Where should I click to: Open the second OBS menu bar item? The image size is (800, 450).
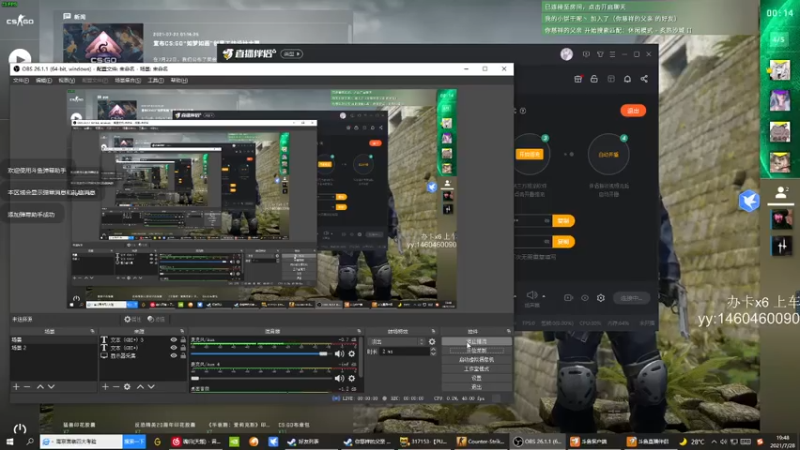pyautogui.click(x=43, y=81)
